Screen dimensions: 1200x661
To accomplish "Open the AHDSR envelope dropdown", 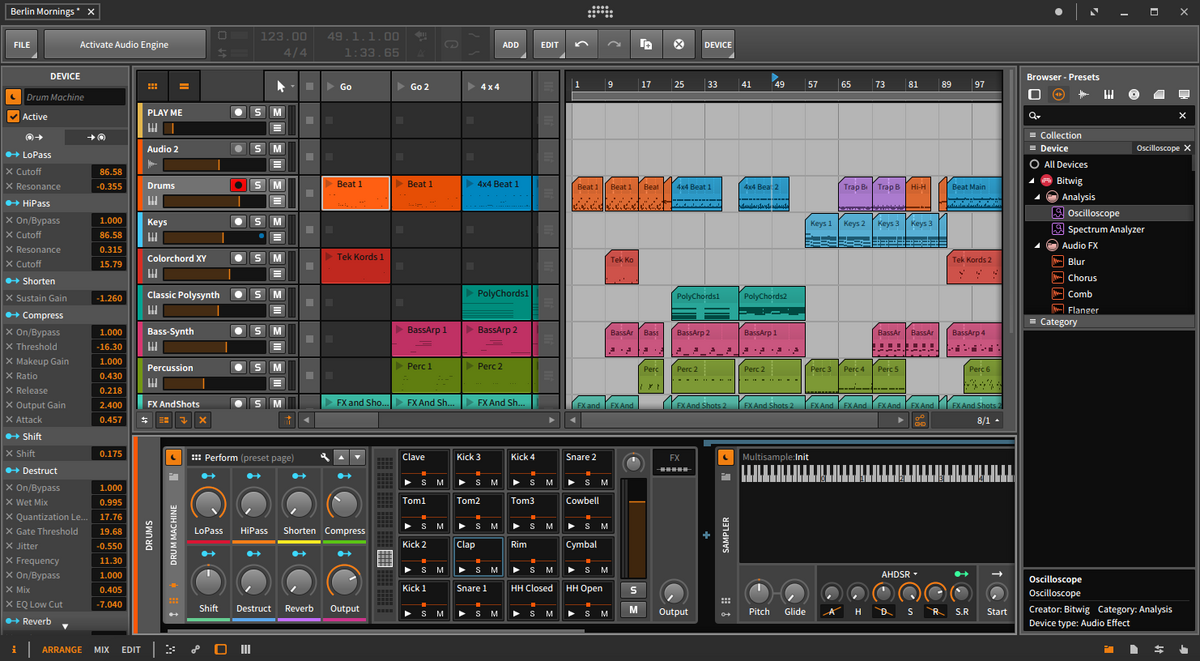I will pos(899,574).
